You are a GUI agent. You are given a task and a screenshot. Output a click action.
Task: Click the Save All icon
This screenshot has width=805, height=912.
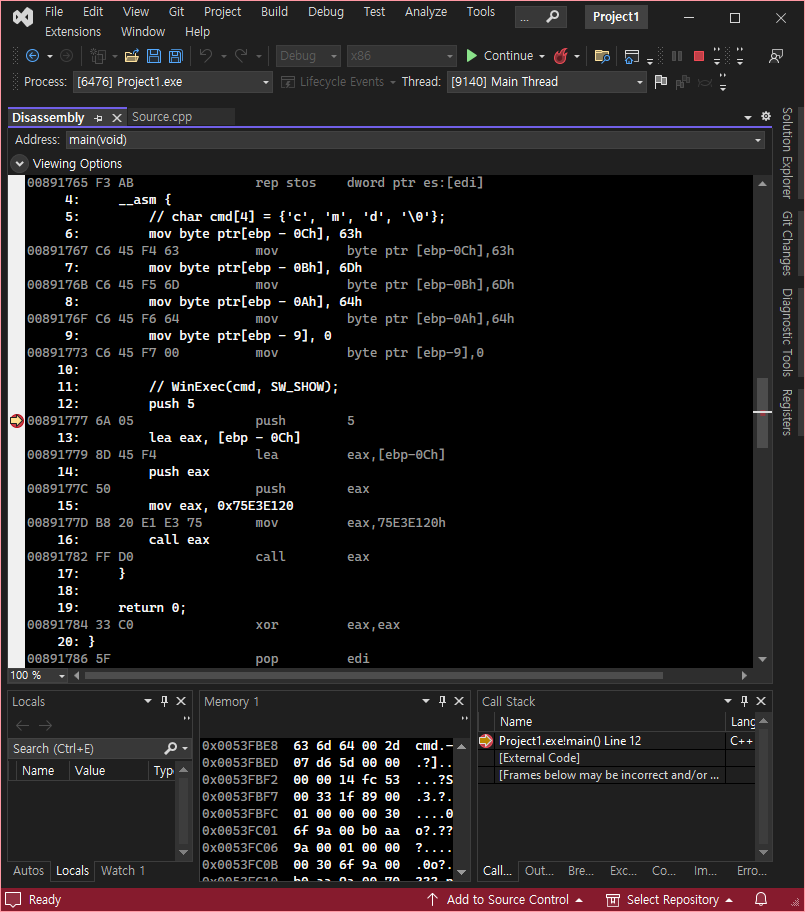175,56
